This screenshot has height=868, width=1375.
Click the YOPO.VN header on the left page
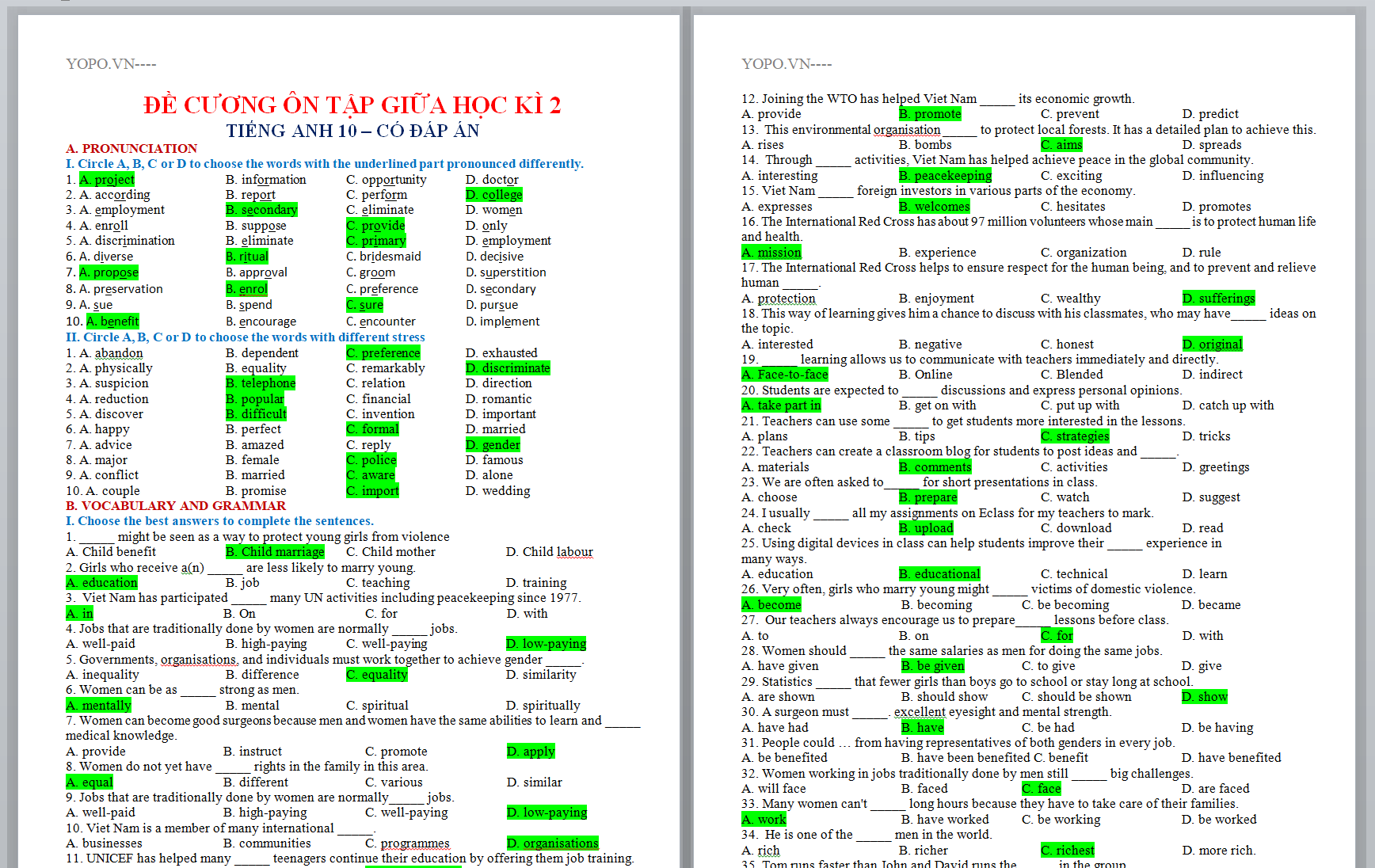111,64
